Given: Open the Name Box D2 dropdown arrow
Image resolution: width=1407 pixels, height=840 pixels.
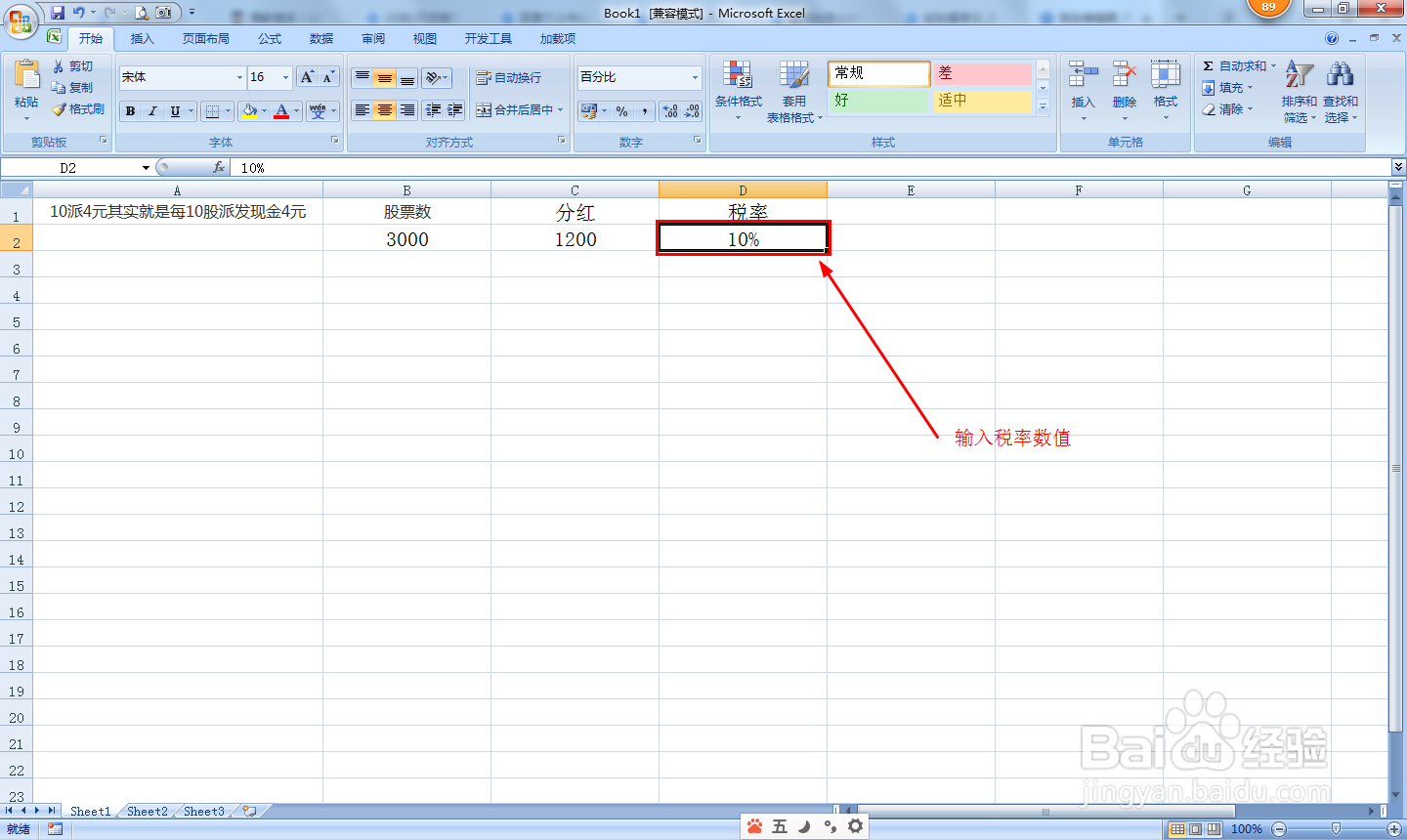Looking at the screenshot, I should pos(146,168).
